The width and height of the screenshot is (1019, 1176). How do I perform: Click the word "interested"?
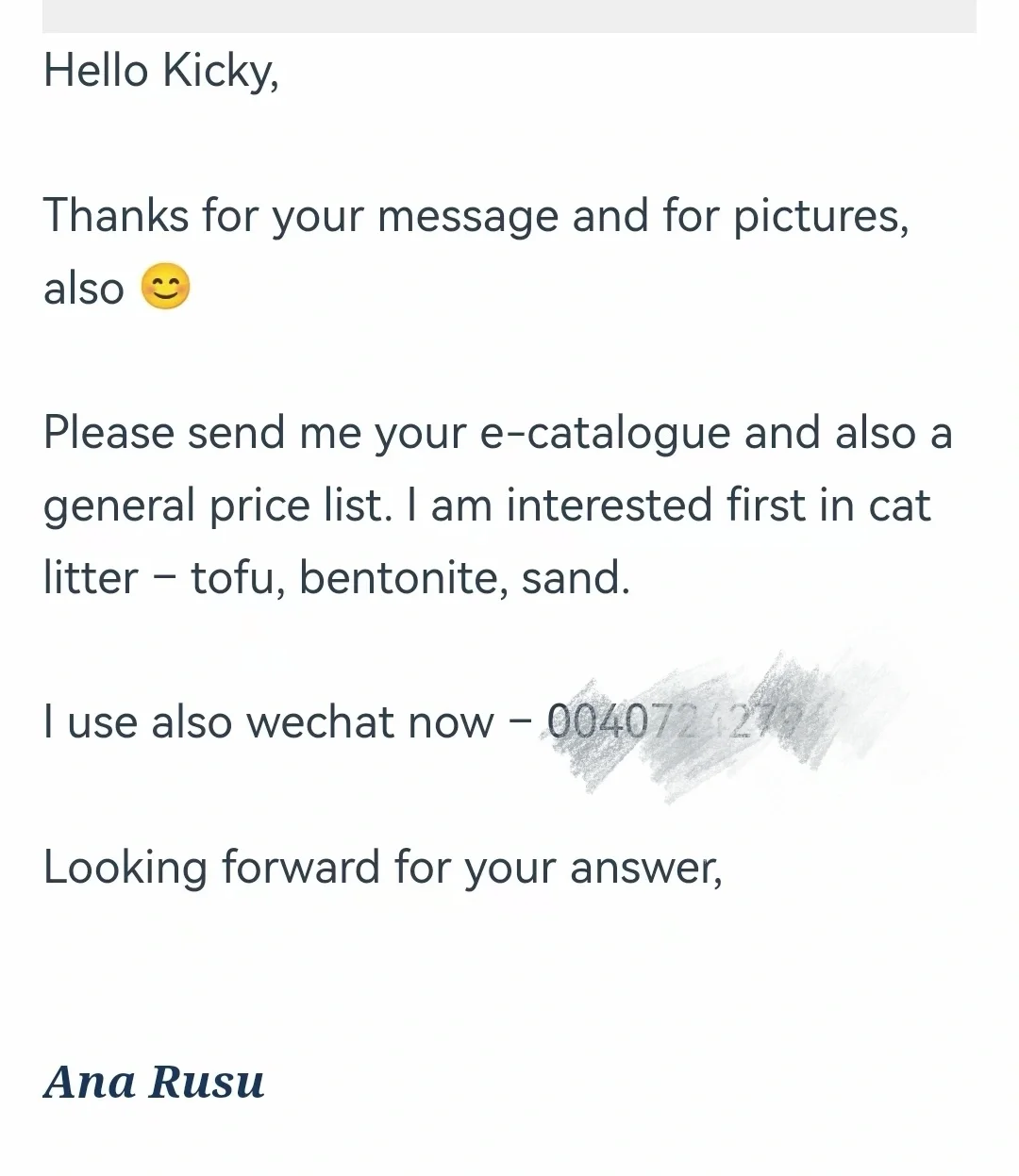[x=610, y=505]
